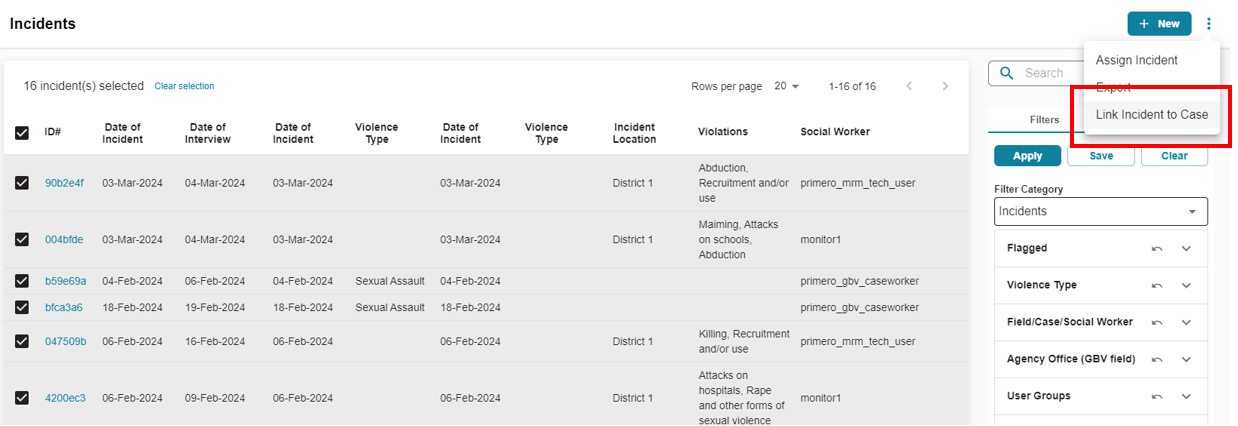Screen dimensions: 1238x426
Task: Click the search magnifier icon
Action: [x=1006, y=73]
